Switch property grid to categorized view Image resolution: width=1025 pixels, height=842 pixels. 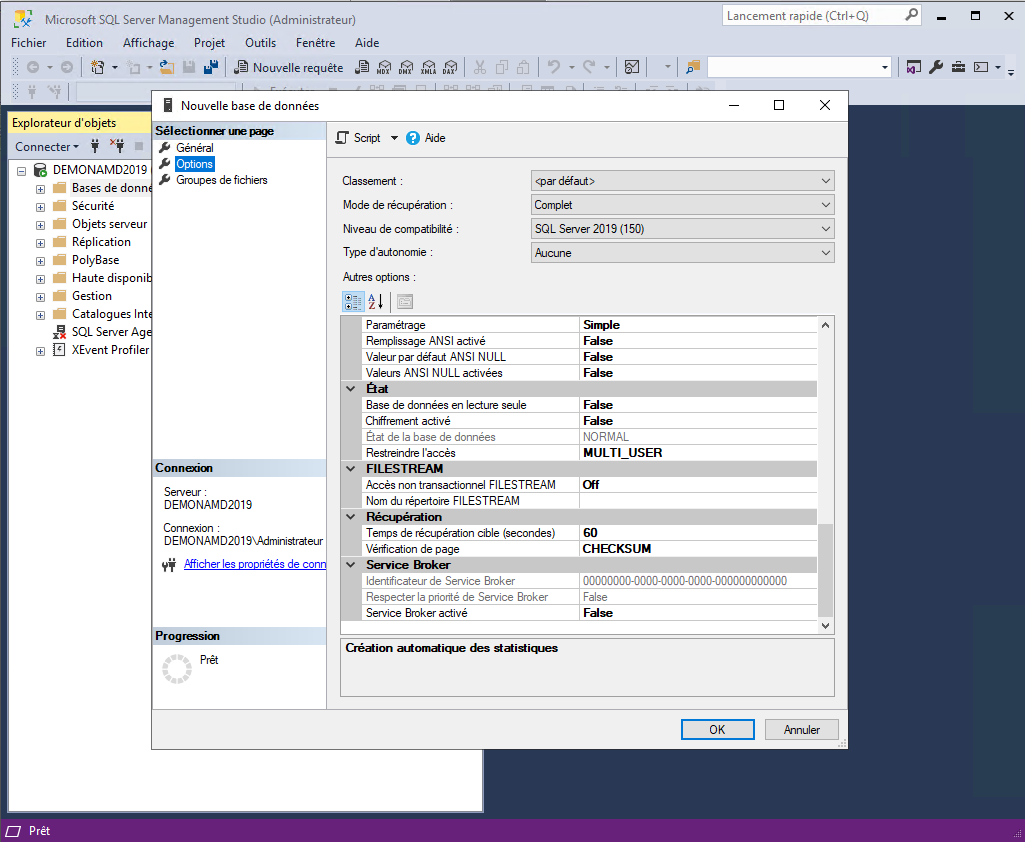coord(353,302)
